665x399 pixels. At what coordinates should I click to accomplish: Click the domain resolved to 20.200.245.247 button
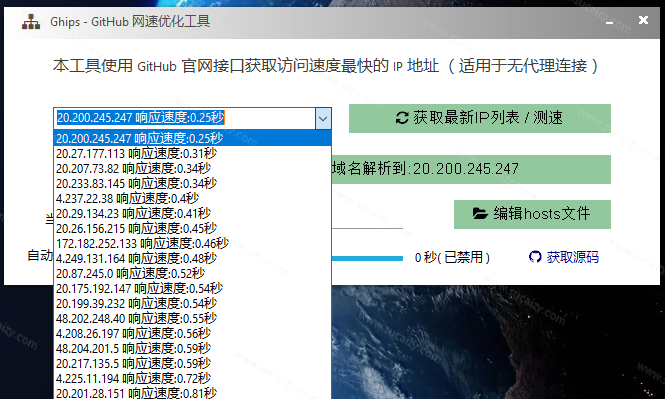pyautogui.click(x=471, y=169)
